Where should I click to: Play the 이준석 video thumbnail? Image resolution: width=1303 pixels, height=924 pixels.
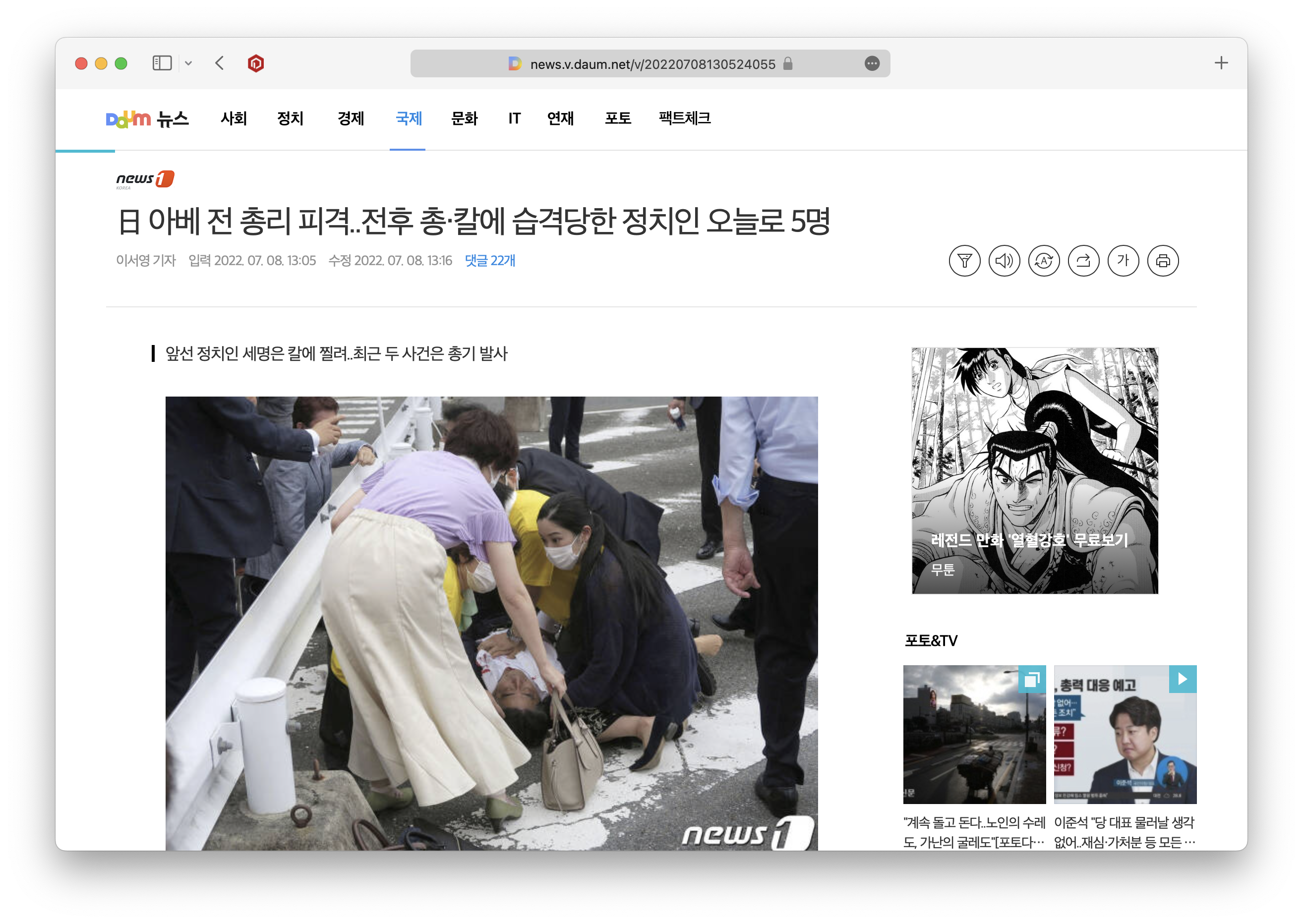[1125, 734]
